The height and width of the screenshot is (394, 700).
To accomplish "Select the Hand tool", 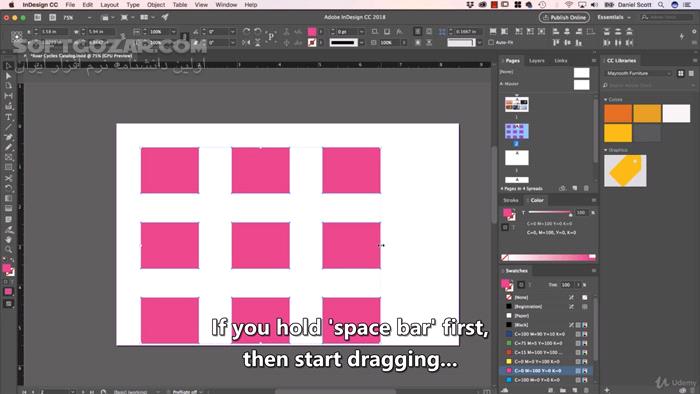I will tap(8, 240).
